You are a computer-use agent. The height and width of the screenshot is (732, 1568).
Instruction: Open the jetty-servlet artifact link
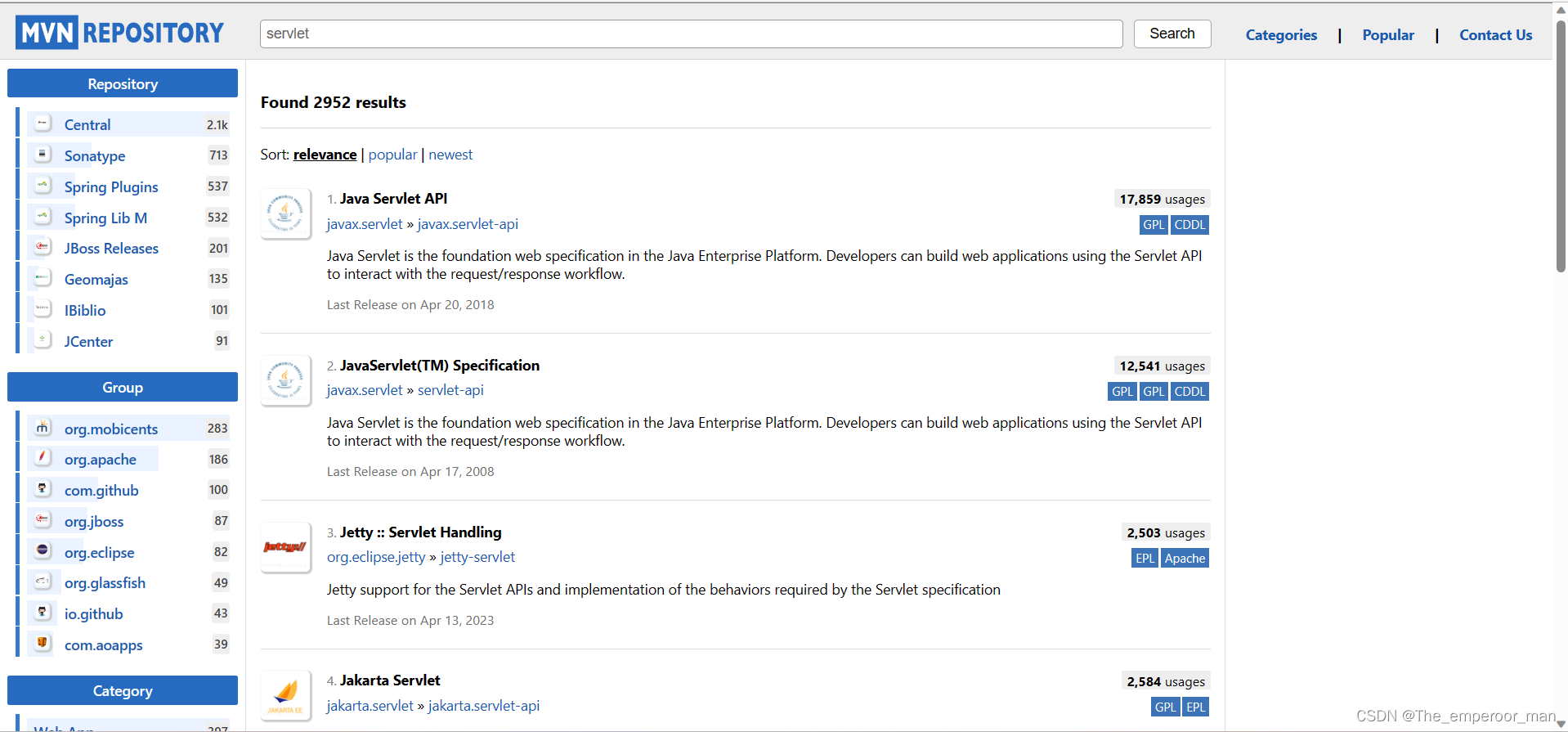477,557
